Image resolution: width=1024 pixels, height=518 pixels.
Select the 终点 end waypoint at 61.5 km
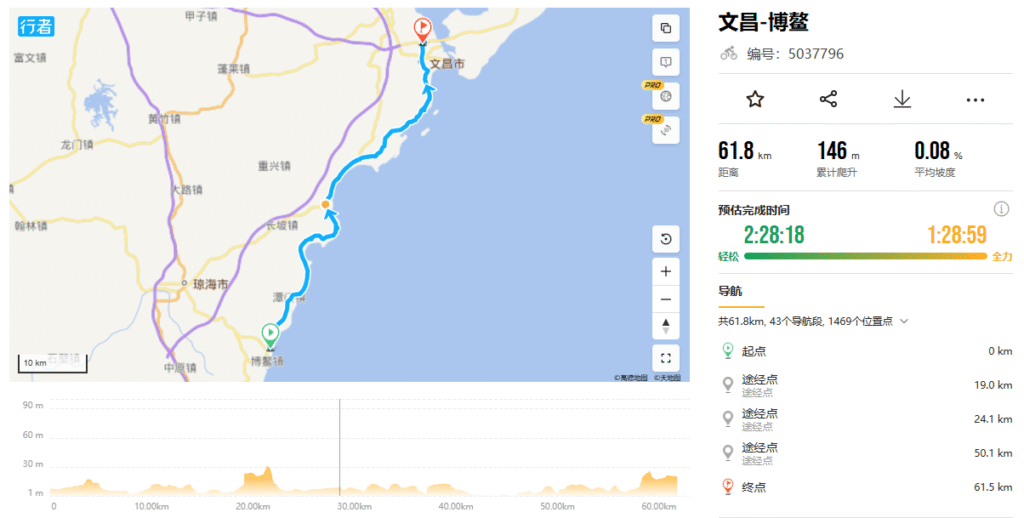coord(865,487)
